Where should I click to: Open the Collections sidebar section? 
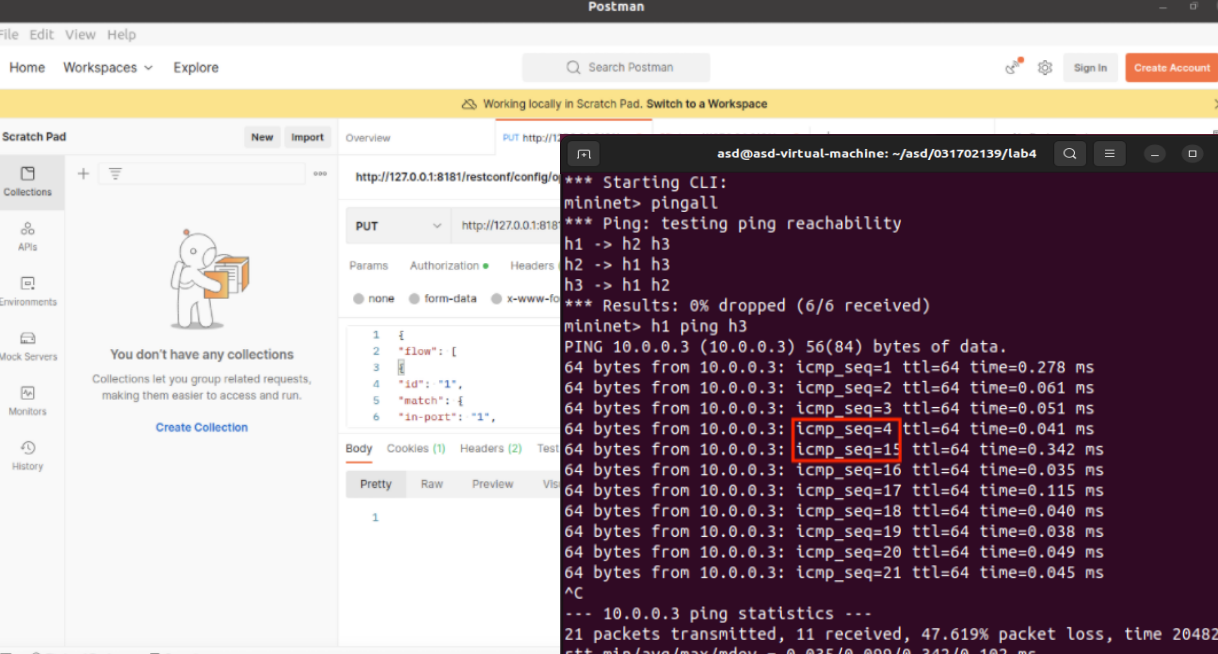(x=28, y=181)
